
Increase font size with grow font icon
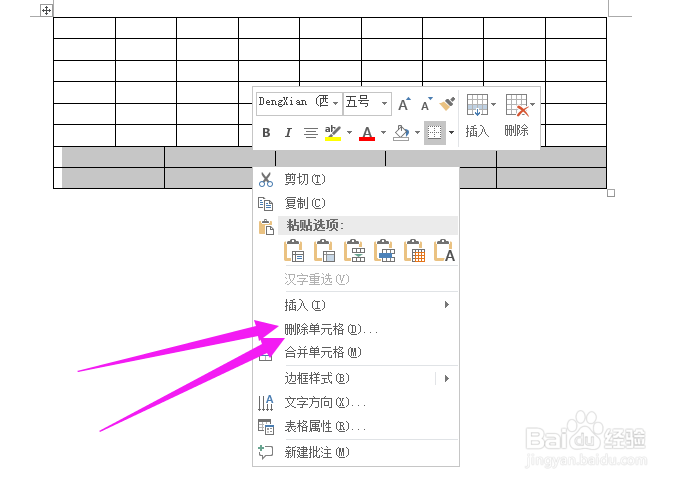tap(404, 104)
